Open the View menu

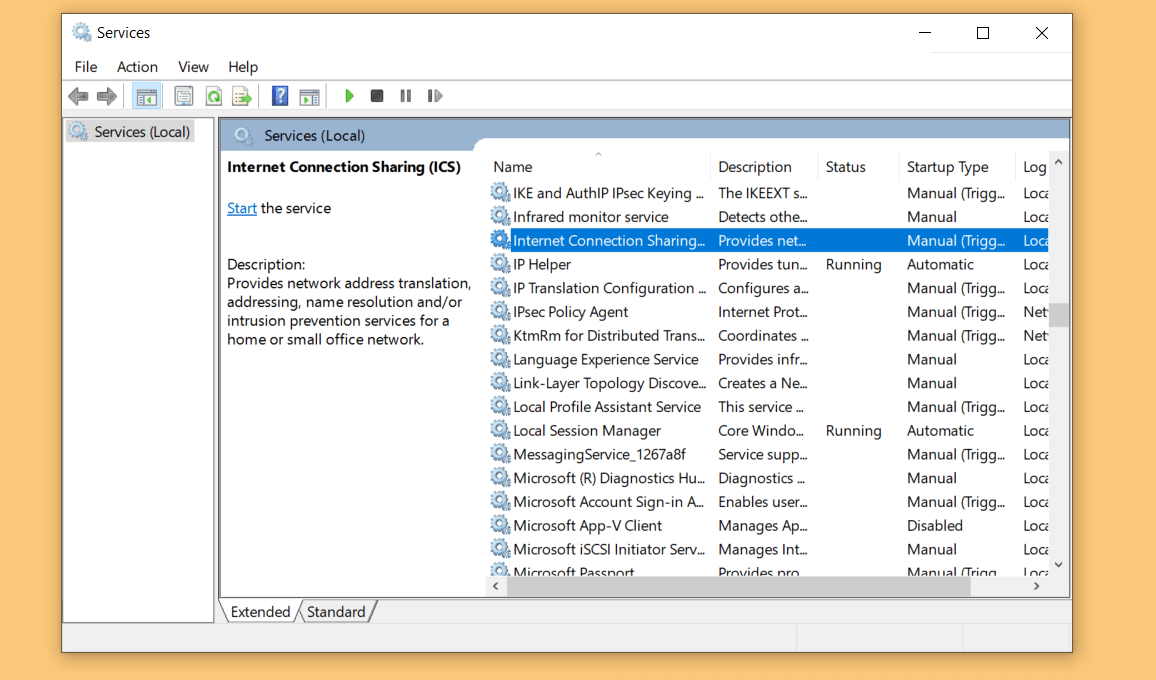point(193,66)
